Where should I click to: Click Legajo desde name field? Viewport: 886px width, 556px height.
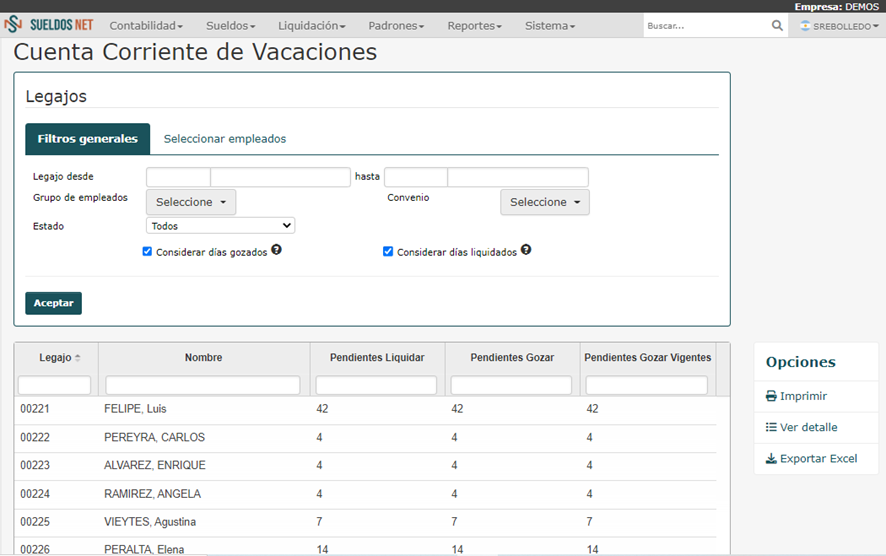[x=280, y=177]
